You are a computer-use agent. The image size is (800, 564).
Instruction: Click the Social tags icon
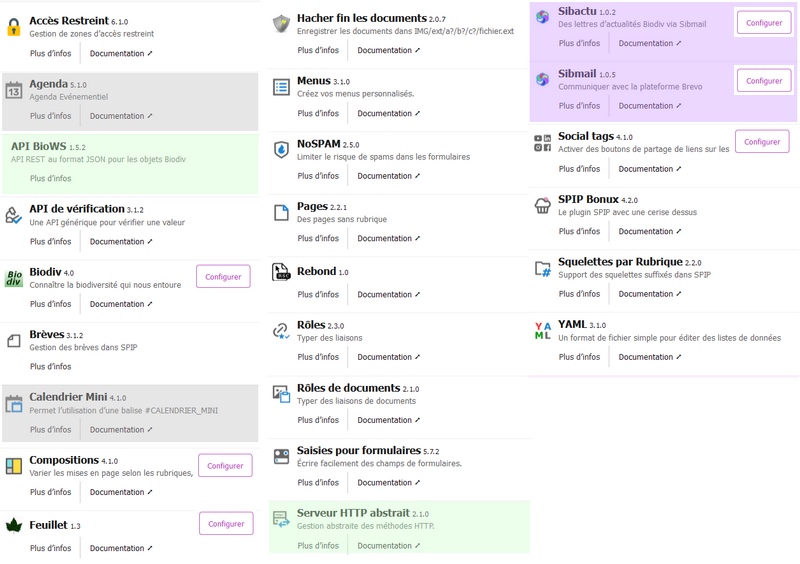542,143
